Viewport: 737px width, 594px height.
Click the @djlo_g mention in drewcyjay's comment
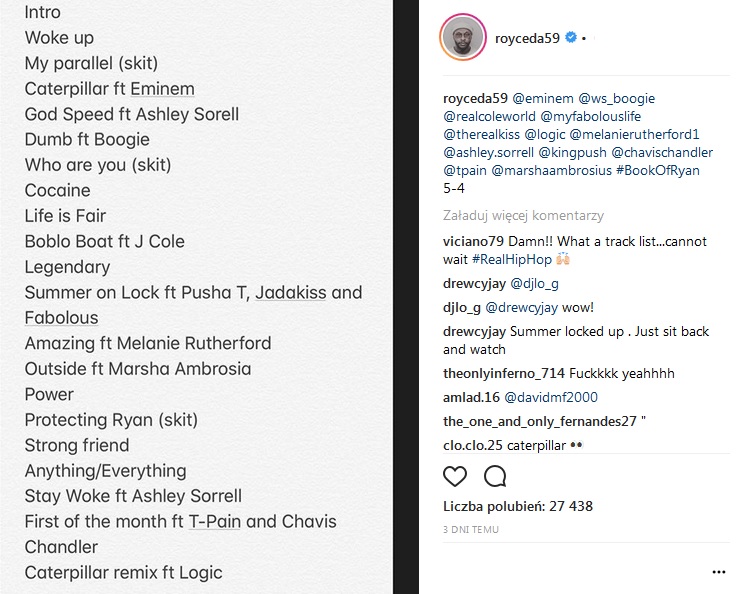pos(535,283)
